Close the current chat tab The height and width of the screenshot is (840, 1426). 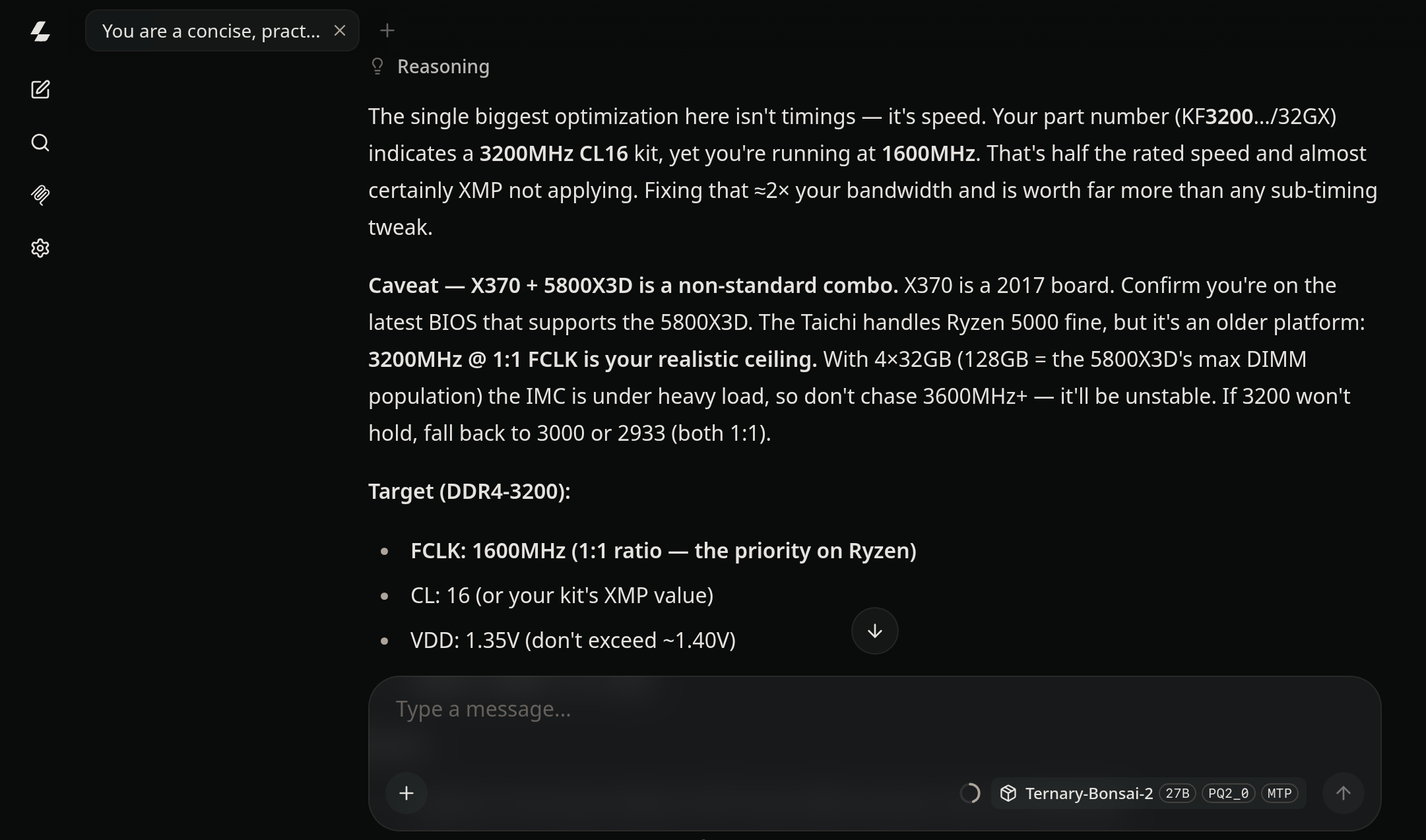[x=340, y=30]
